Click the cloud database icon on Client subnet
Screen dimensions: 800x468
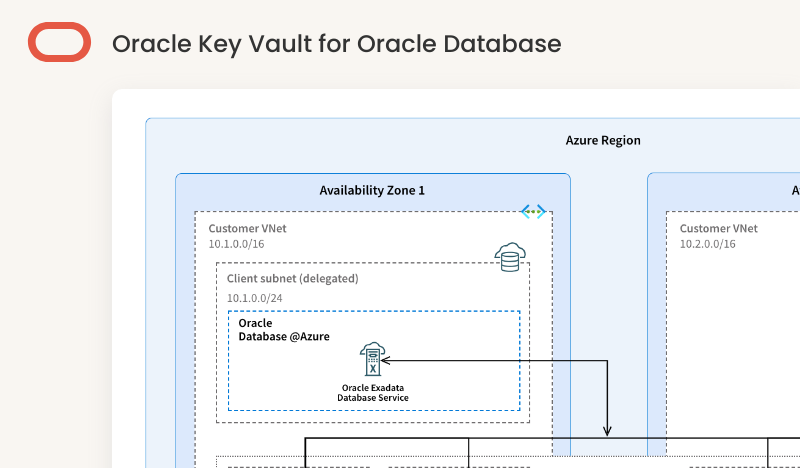coord(510,257)
